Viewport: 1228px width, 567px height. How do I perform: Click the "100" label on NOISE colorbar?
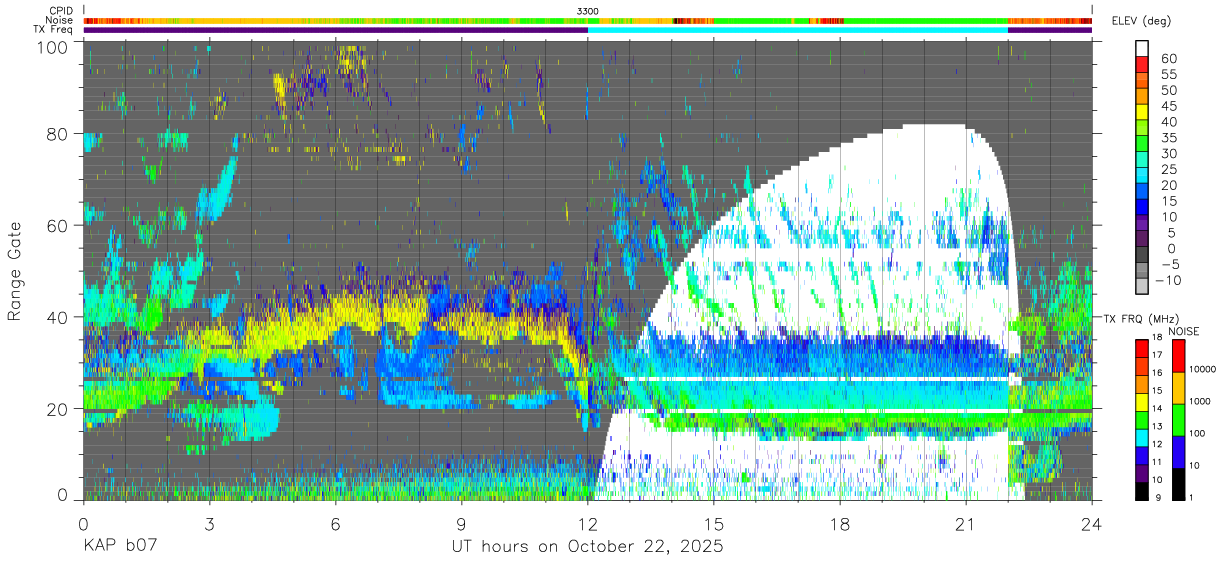[x=1195, y=434]
